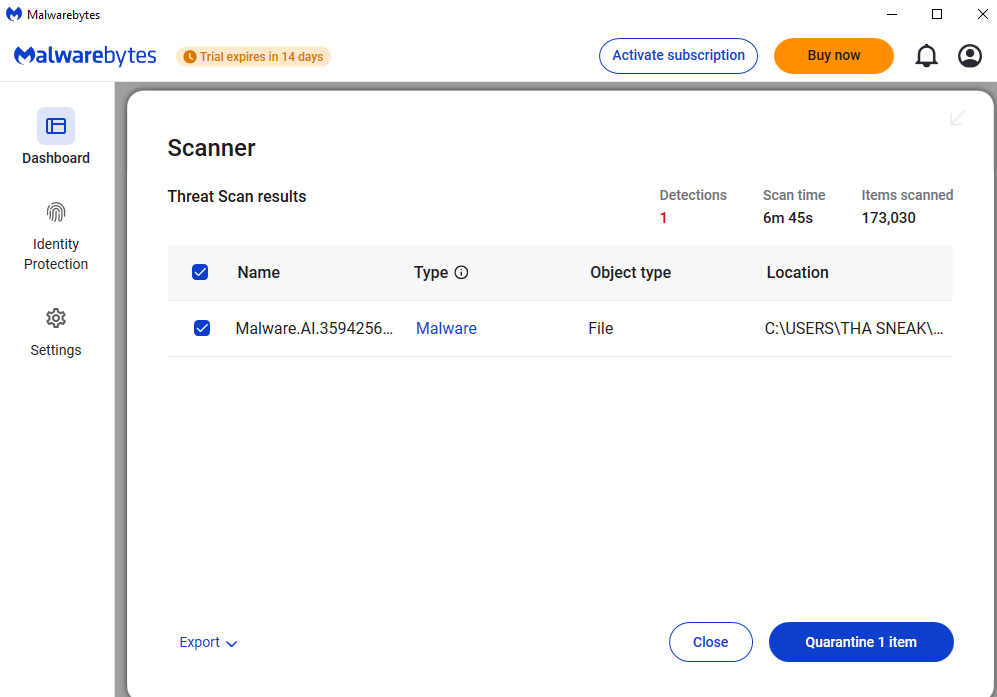This screenshot has width=997, height=697.
Task: Open the account profile icon
Action: [x=970, y=56]
